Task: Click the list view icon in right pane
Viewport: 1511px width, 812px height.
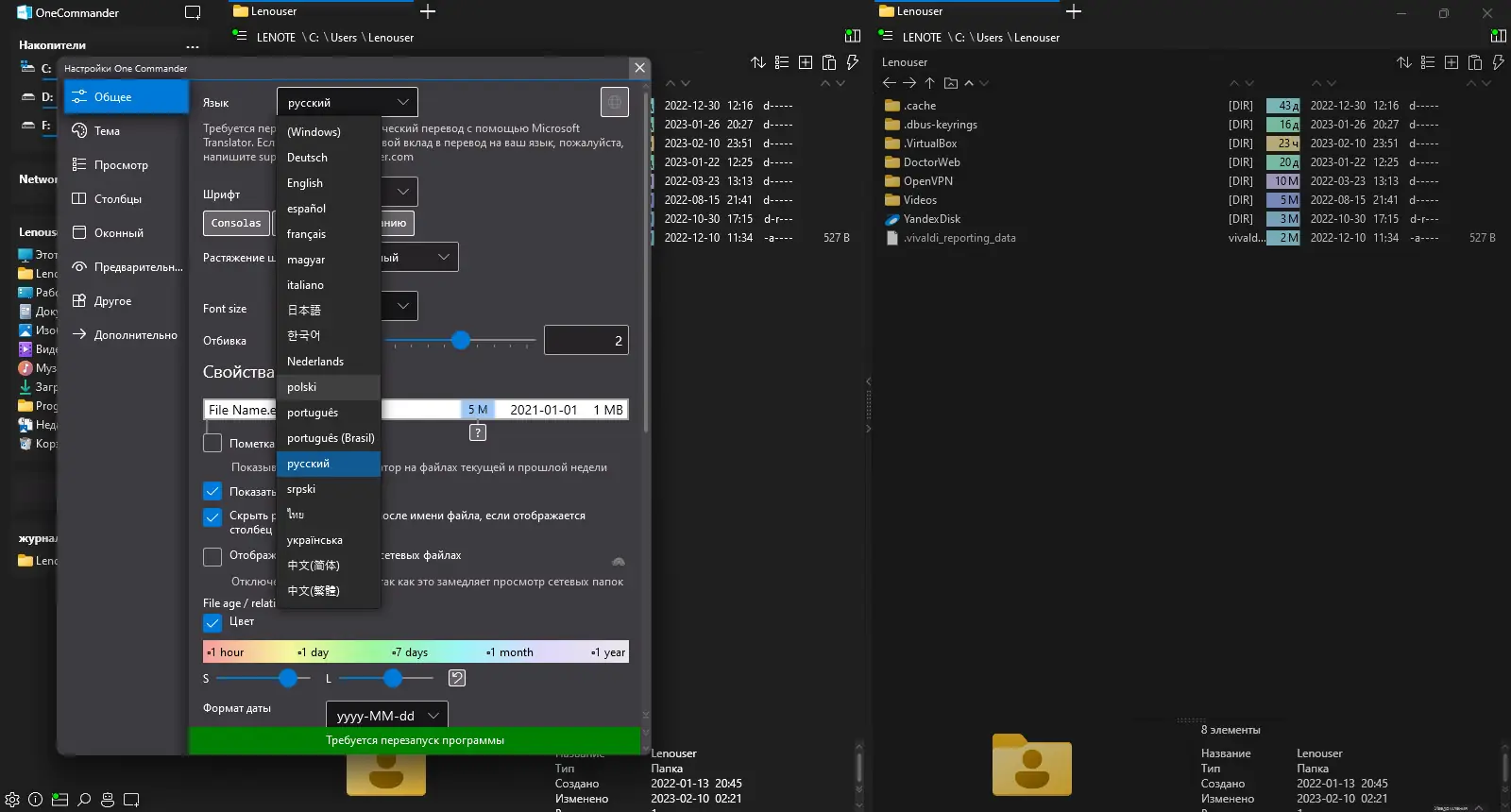Action: 1428,62
